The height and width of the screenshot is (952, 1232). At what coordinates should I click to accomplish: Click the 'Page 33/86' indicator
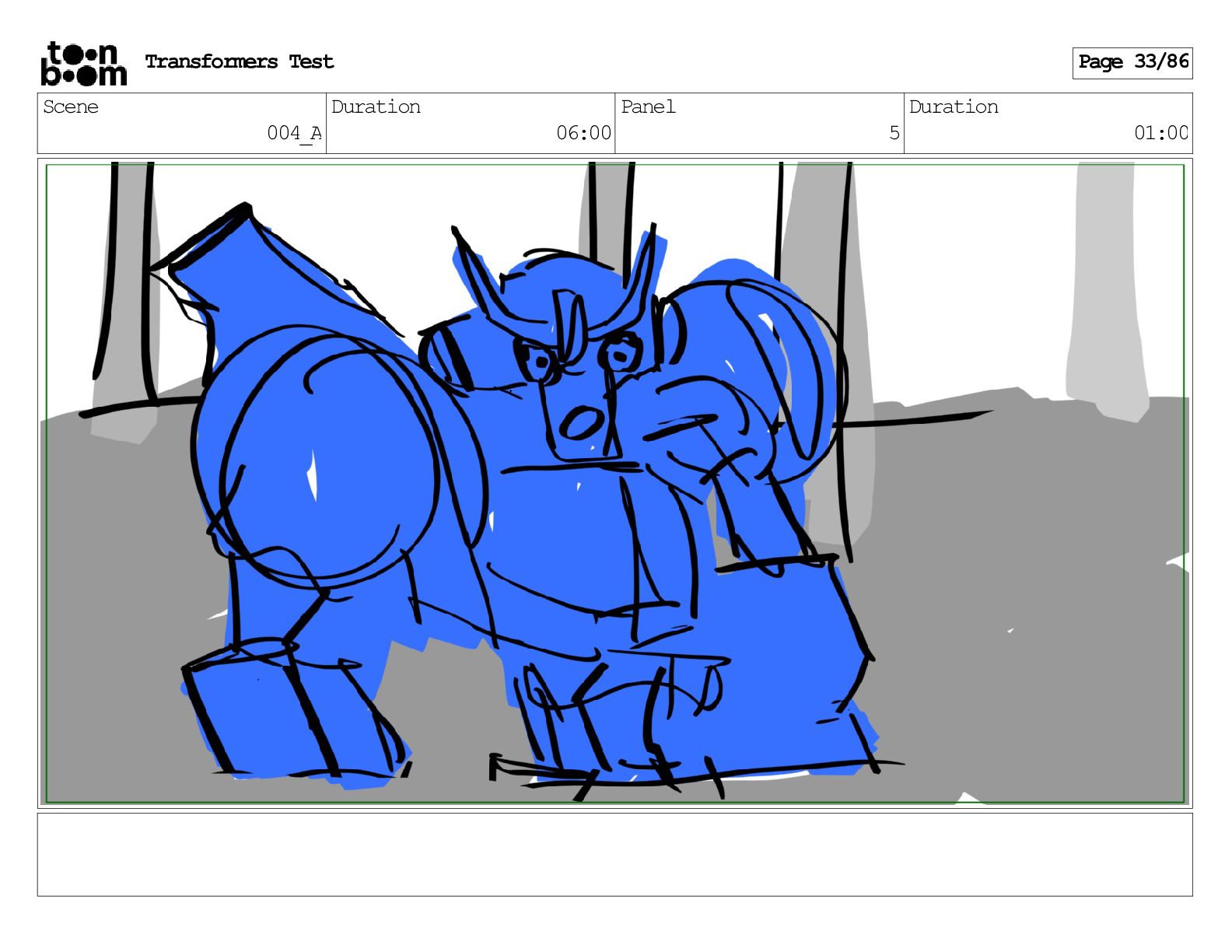1132,62
